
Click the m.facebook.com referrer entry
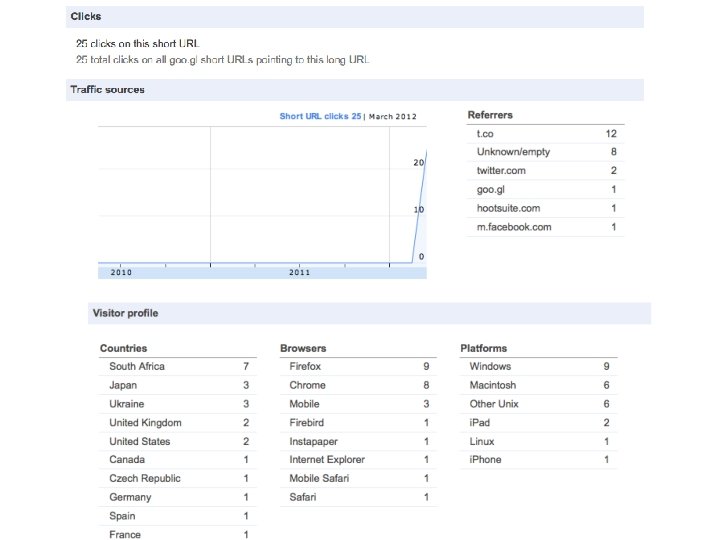[513, 227]
